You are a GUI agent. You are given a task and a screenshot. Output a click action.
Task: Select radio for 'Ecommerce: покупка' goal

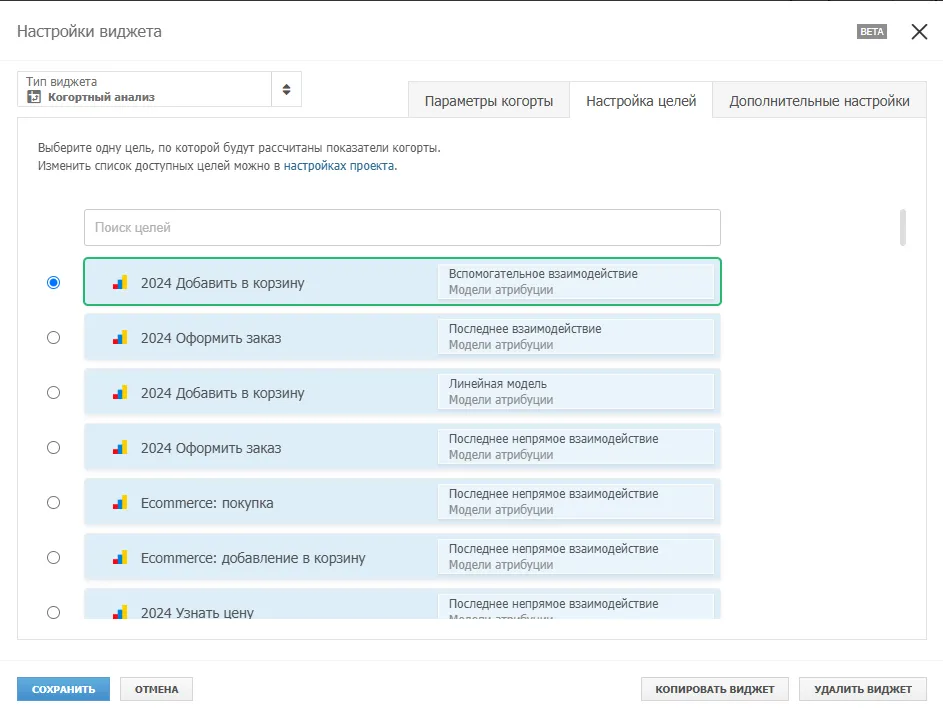[54, 503]
